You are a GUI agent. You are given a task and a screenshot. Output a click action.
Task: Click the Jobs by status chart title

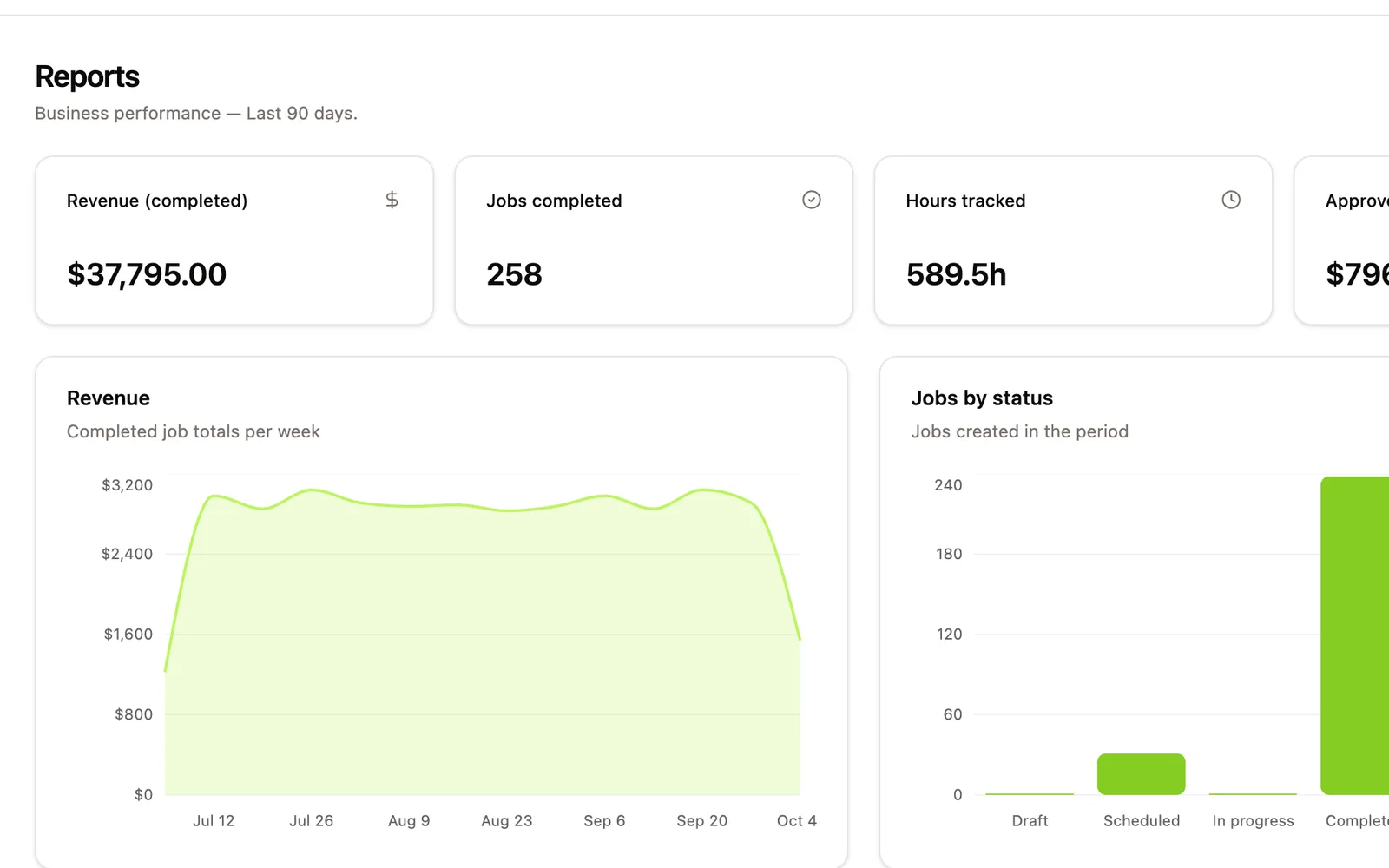(982, 398)
